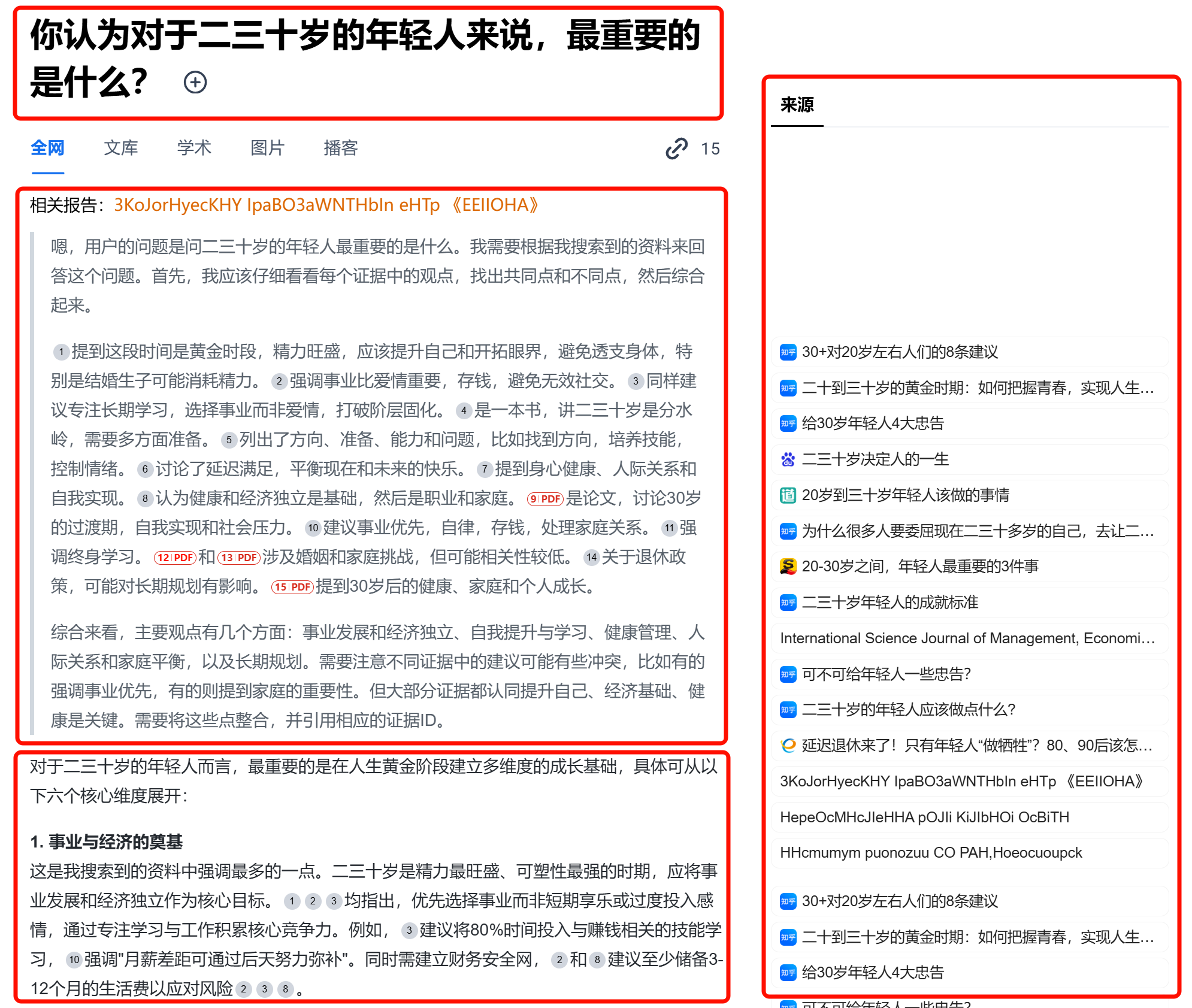Open source 延迟退休来了 article
The height and width of the screenshot is (1008, 1192).
[970, 746]
